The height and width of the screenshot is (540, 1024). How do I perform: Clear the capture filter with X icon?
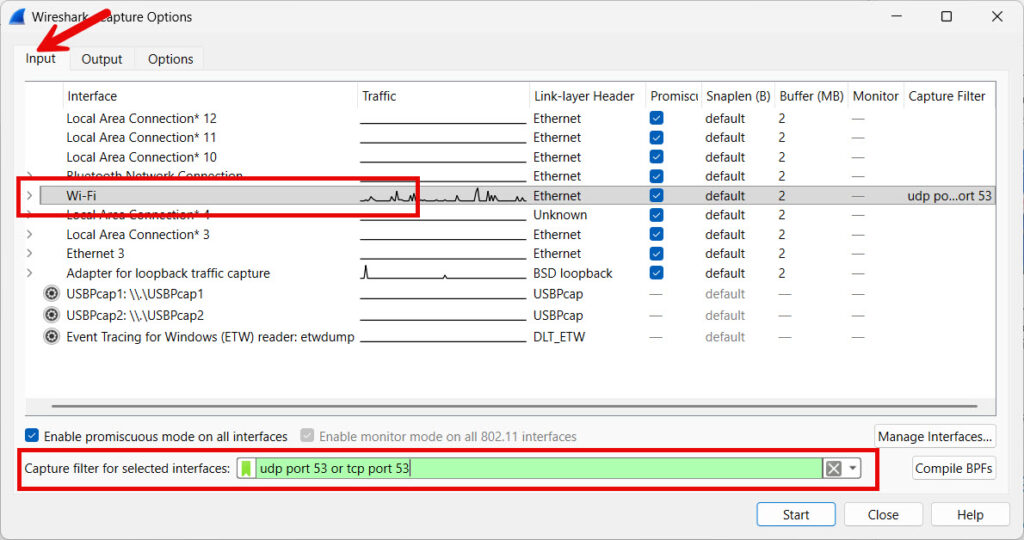point(833,468)
